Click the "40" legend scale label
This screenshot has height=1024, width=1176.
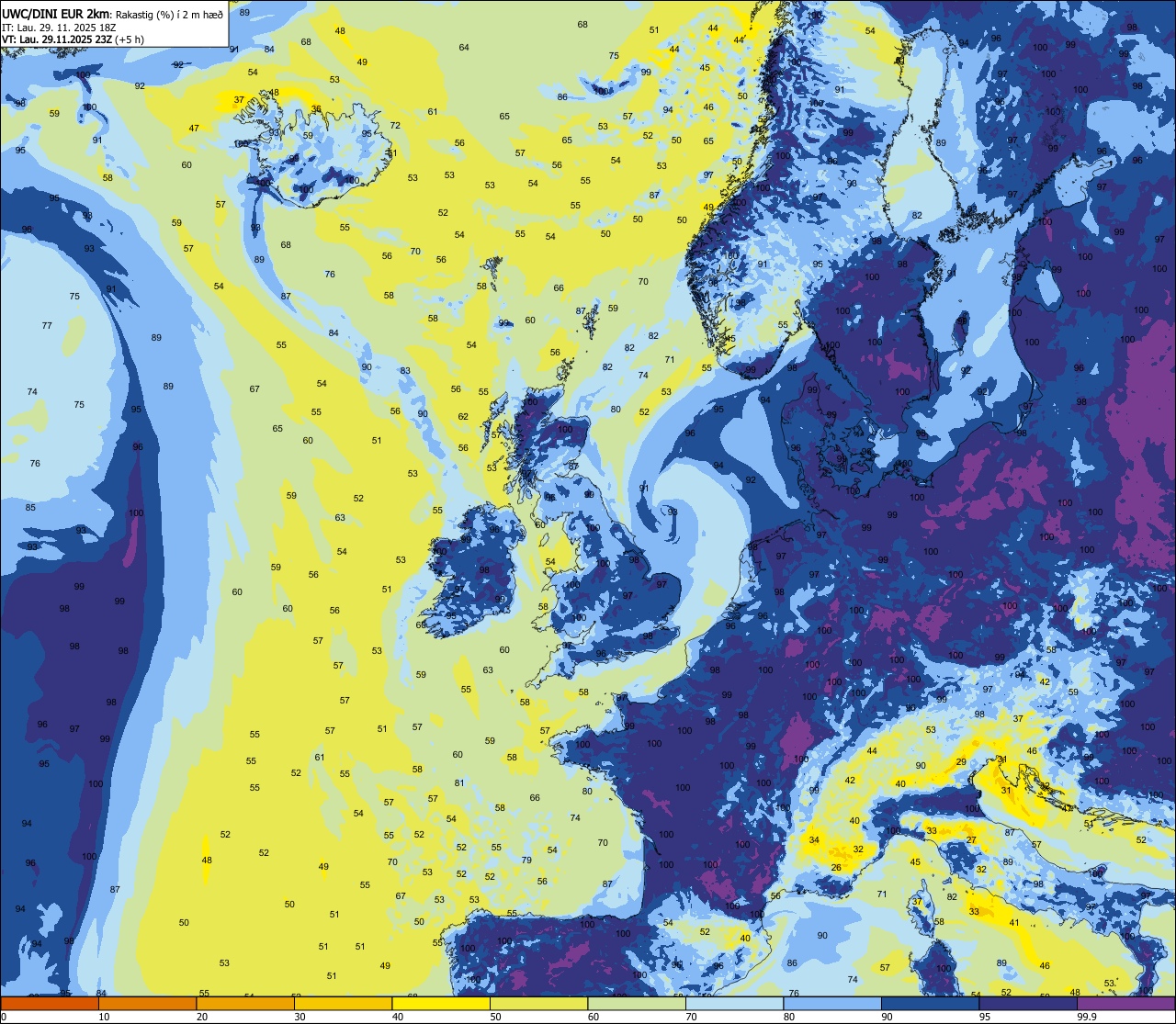coord(398,1016)
